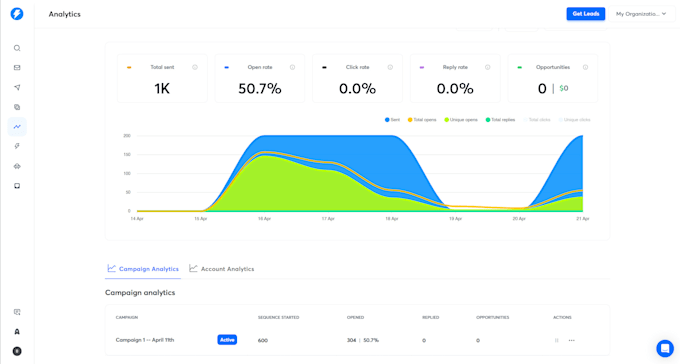The image size is (680, 364).
Task: Open the inbox monitor sidebar icon
Action: pos(17,186)
